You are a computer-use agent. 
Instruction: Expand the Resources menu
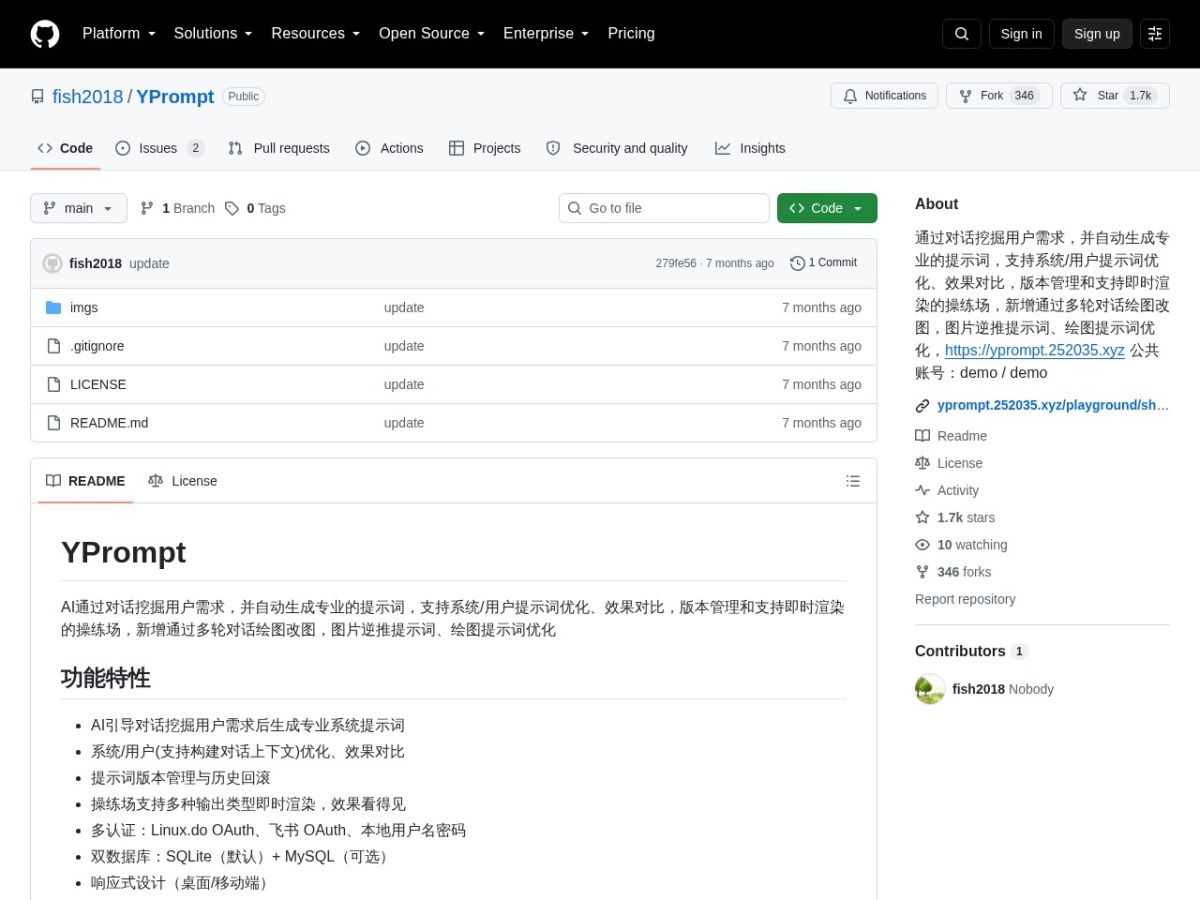[315, 34]
